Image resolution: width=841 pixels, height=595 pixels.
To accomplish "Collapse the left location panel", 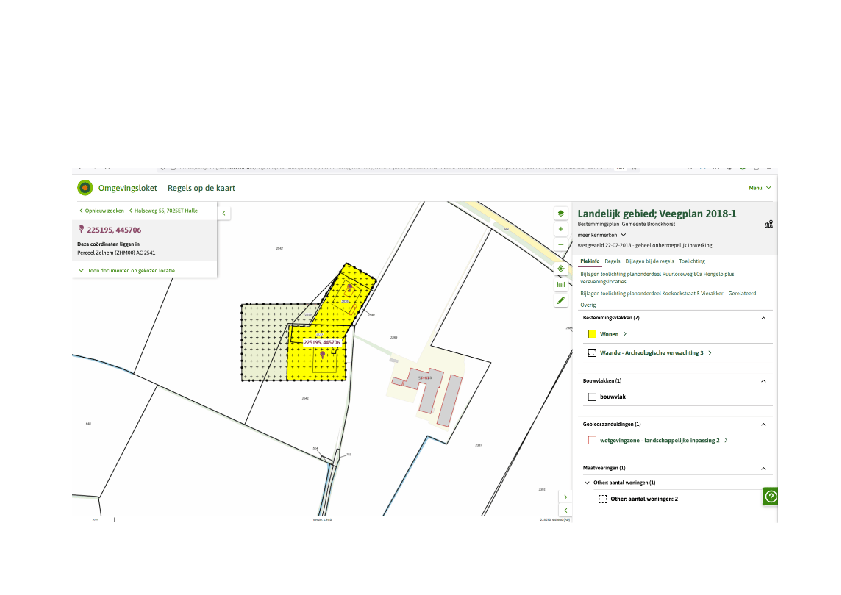I will pos(224,212).
